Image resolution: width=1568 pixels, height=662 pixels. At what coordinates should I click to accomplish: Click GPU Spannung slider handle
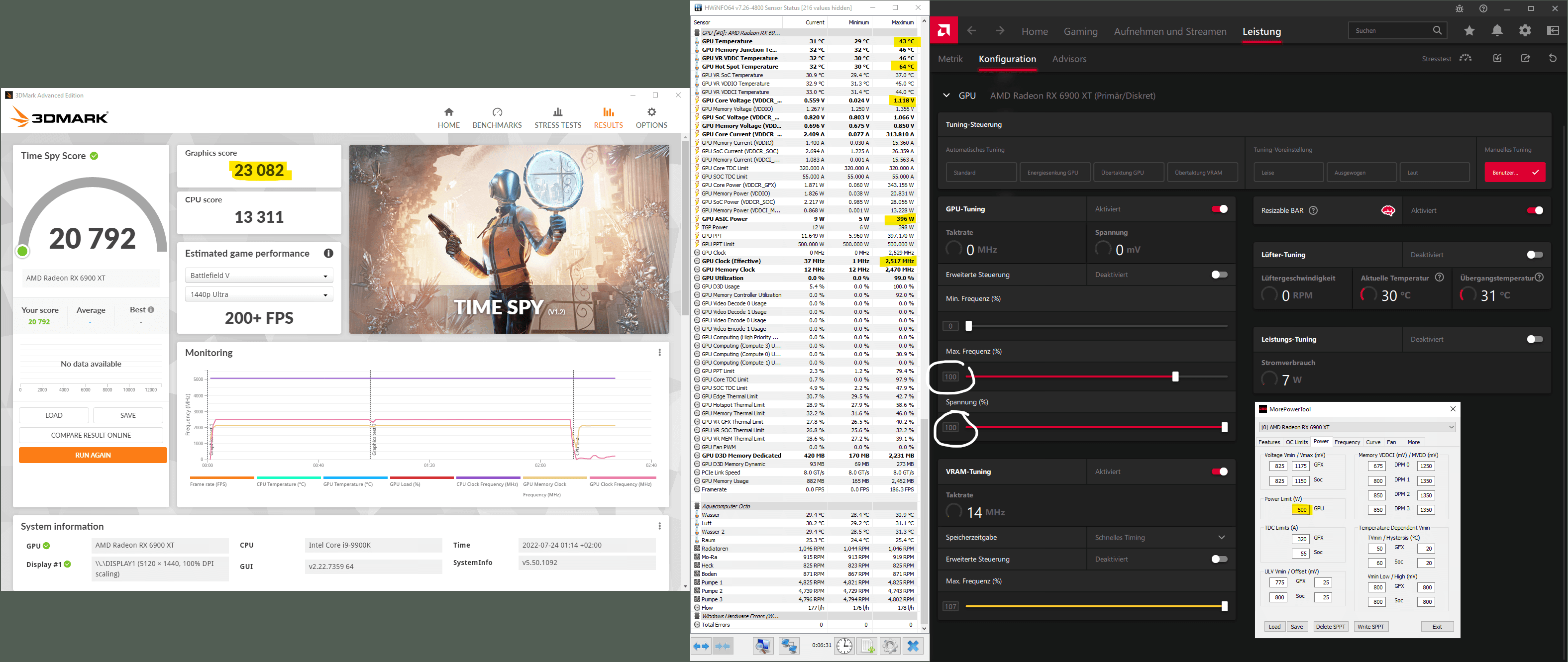click(1224, 427)
